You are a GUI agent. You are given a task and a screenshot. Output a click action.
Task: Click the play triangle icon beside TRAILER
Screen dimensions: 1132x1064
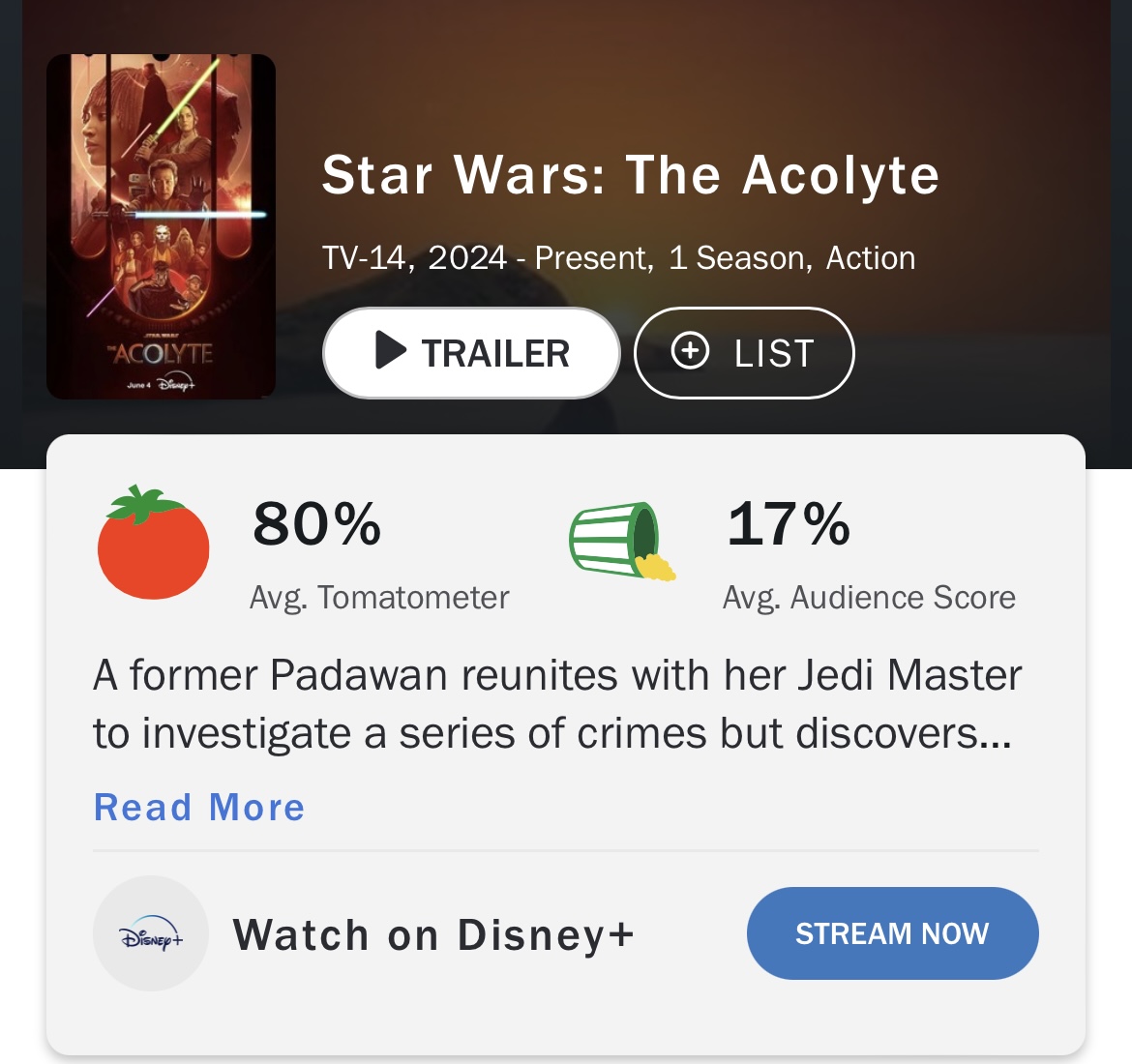389,351
